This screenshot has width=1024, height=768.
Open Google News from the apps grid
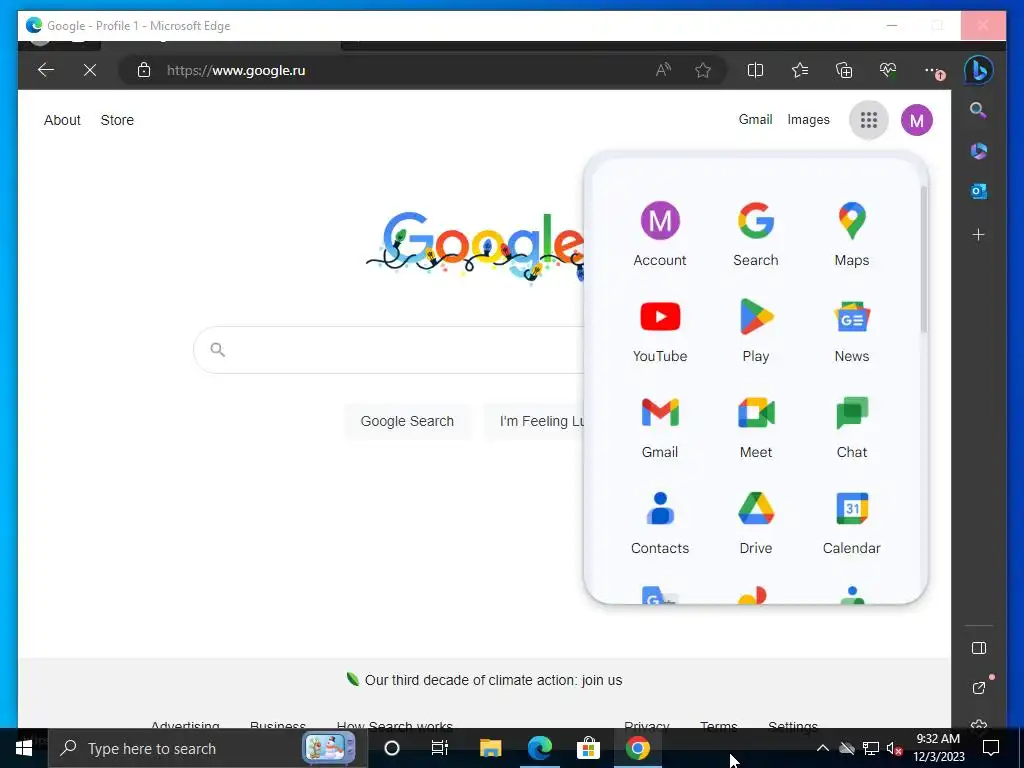click(852, 330)
